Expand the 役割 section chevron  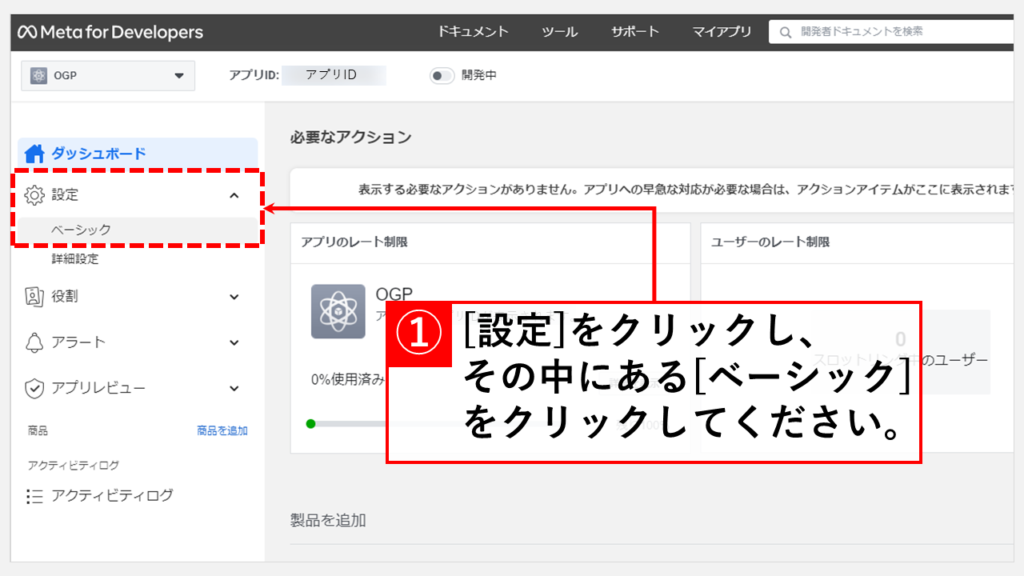tap(234, 296)
